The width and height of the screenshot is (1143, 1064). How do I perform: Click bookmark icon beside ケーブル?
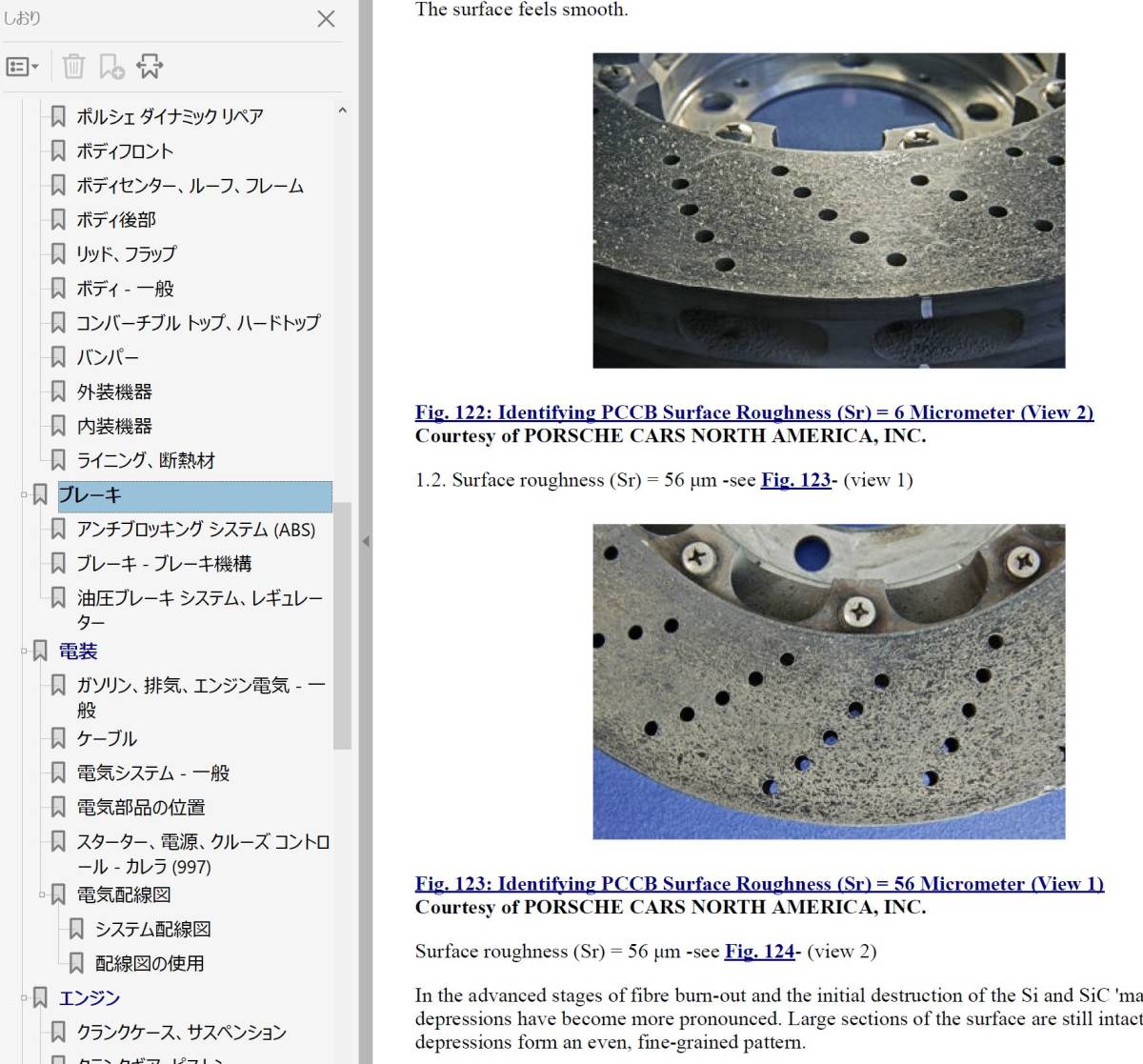[58, 738]
